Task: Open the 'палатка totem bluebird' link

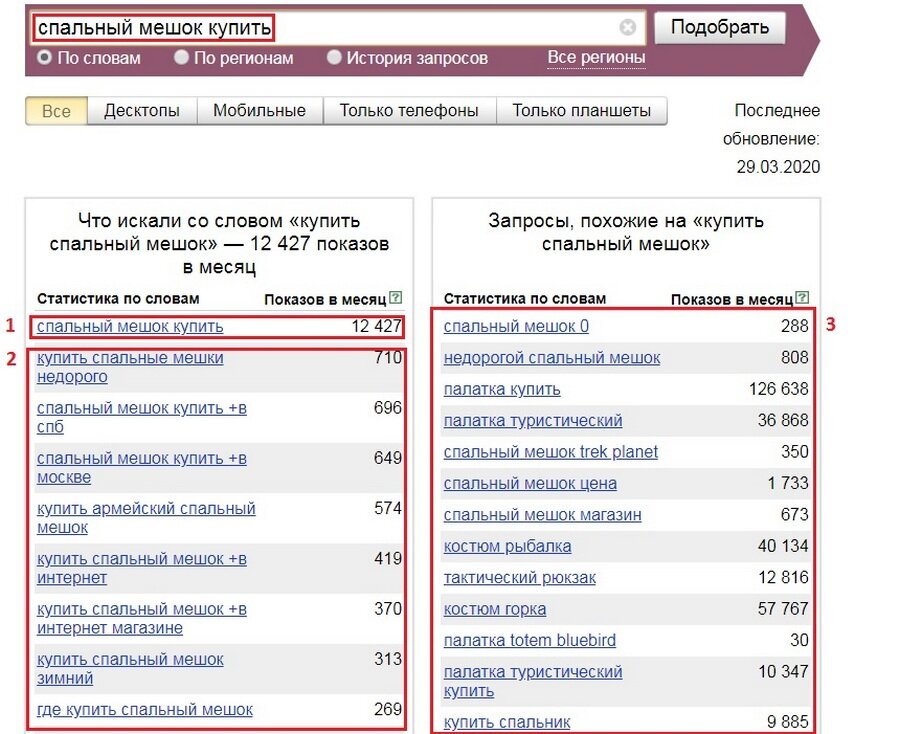Action: 530,640
